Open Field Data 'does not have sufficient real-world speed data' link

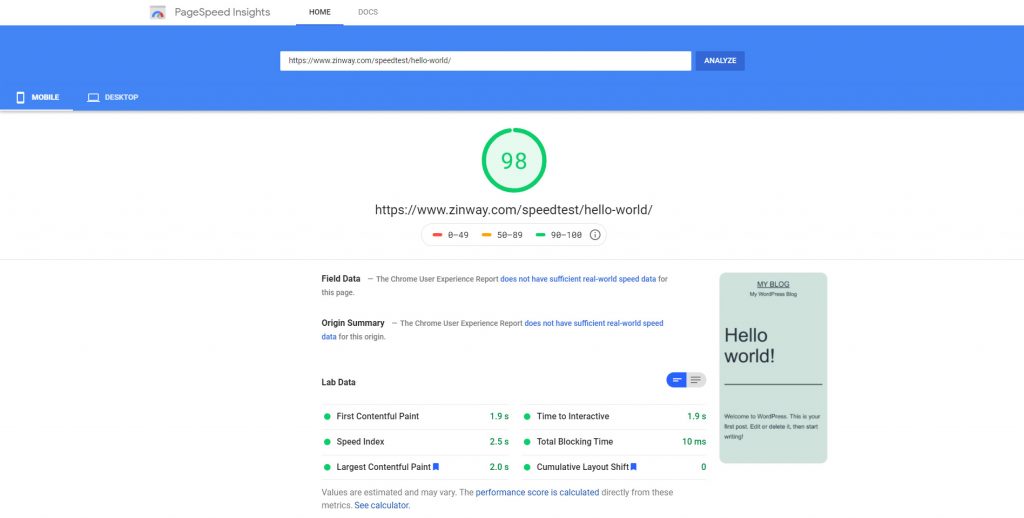(x=578, y=279)
